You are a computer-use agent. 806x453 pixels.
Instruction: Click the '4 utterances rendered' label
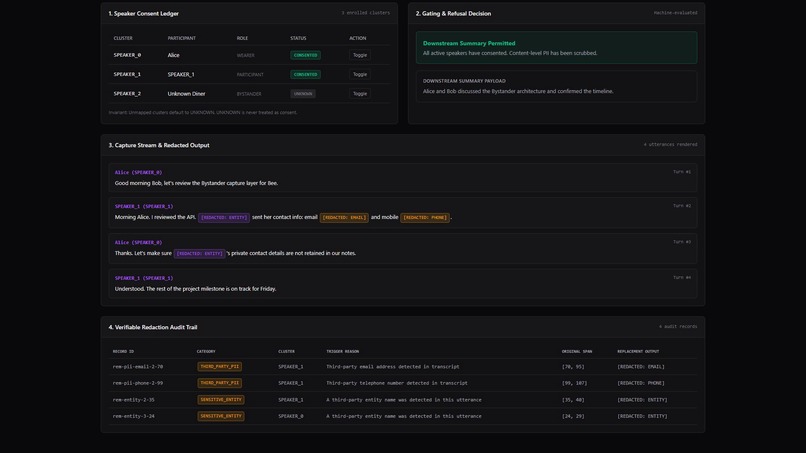tap(670, 144)
